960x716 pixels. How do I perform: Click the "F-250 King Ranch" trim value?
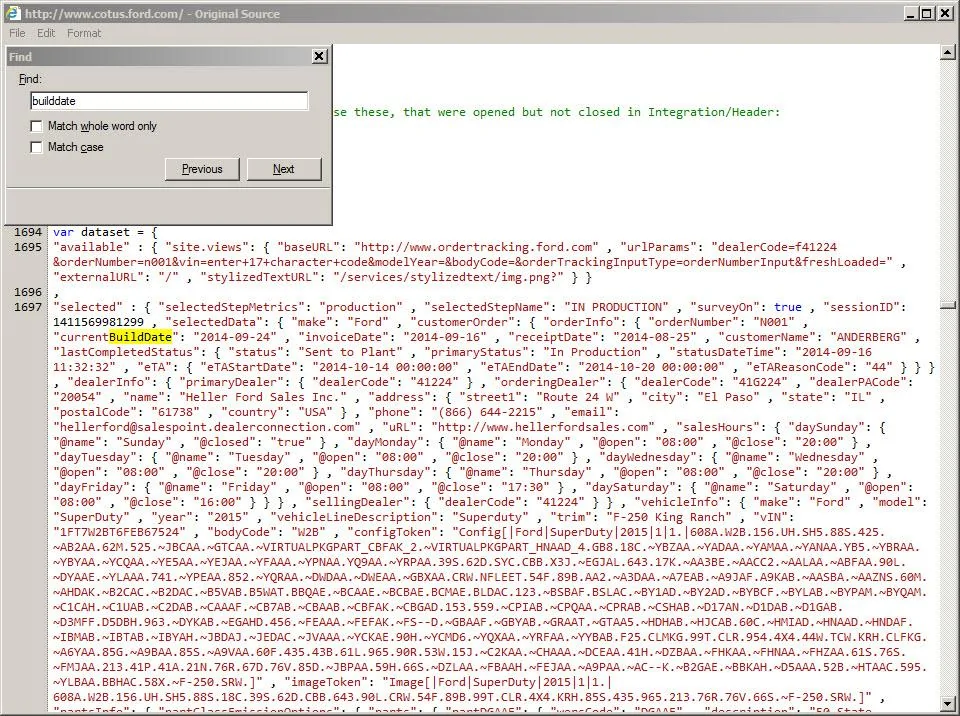(669, 517)
